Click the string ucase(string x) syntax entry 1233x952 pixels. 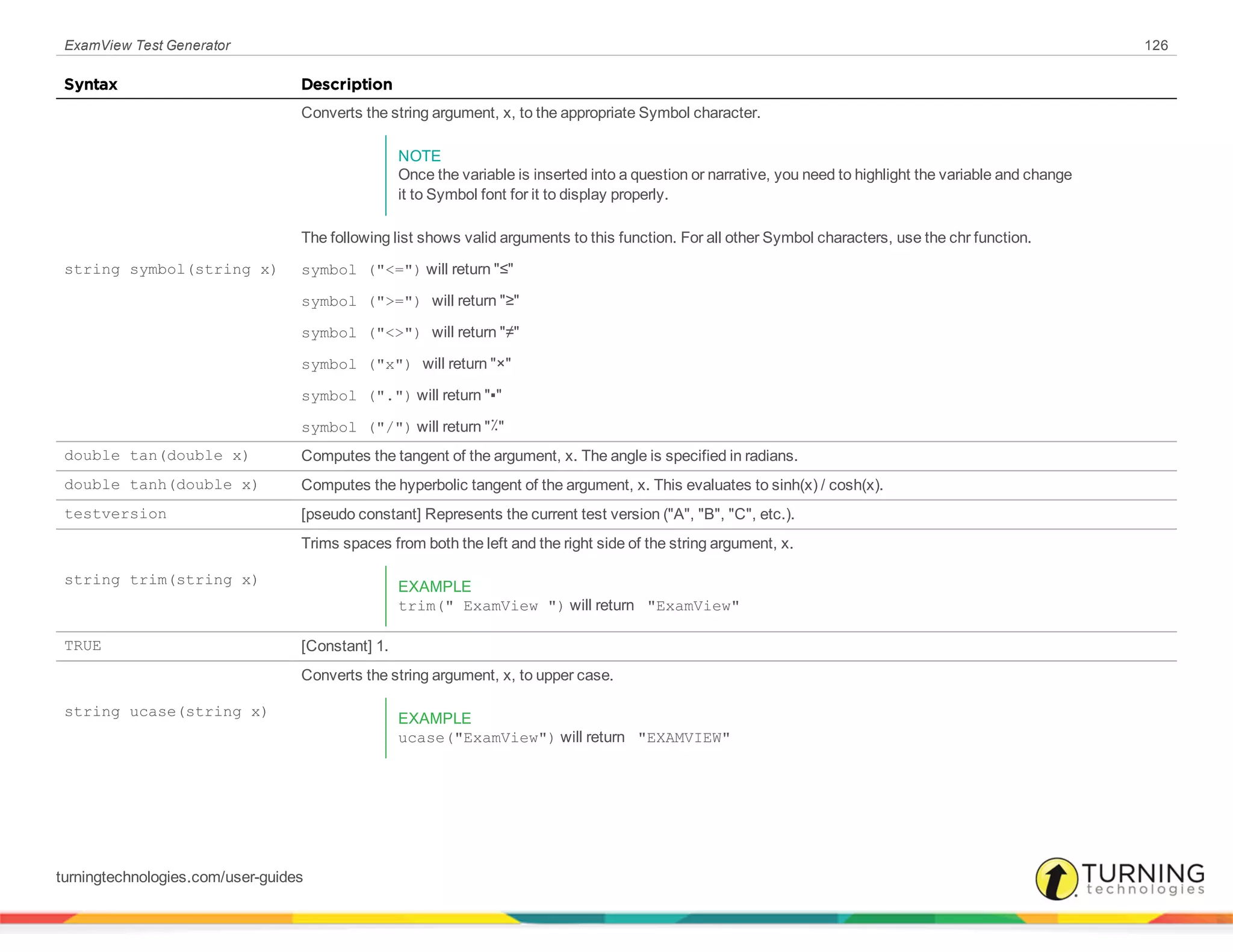166,712
